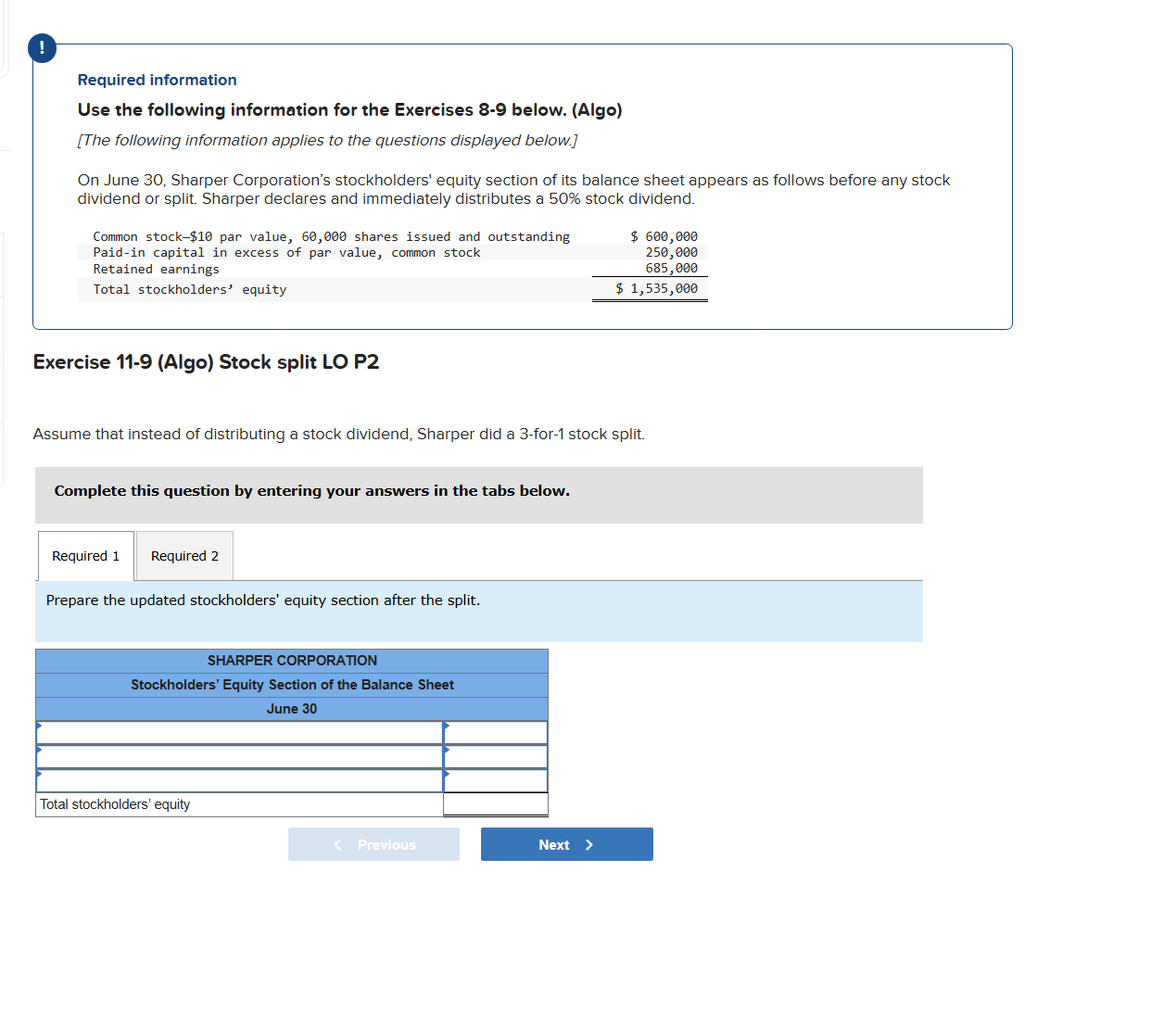
Task: Click the June 30 table header
Action: coord(292,709)
